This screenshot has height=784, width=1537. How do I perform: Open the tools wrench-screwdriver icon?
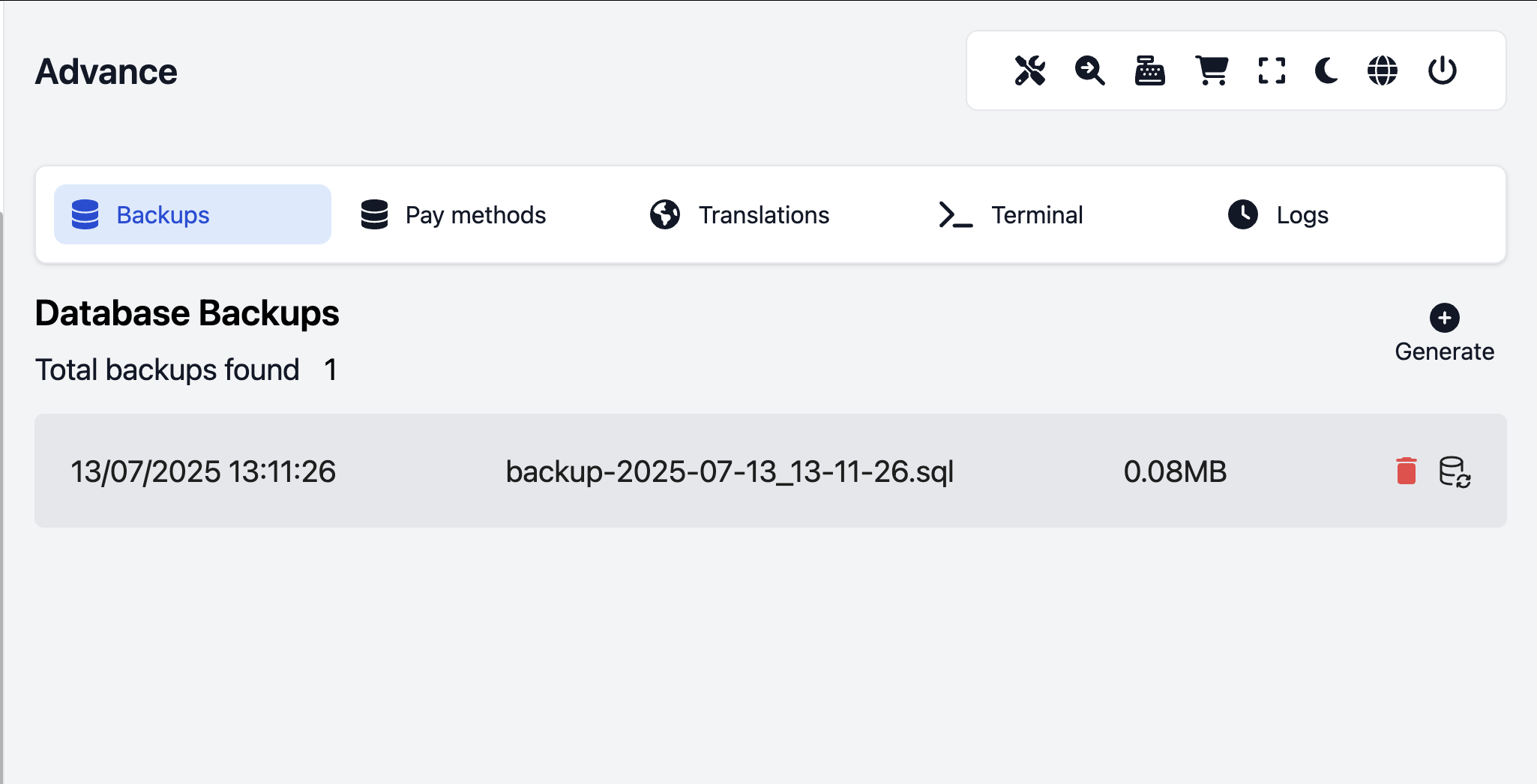(1030, 71)
